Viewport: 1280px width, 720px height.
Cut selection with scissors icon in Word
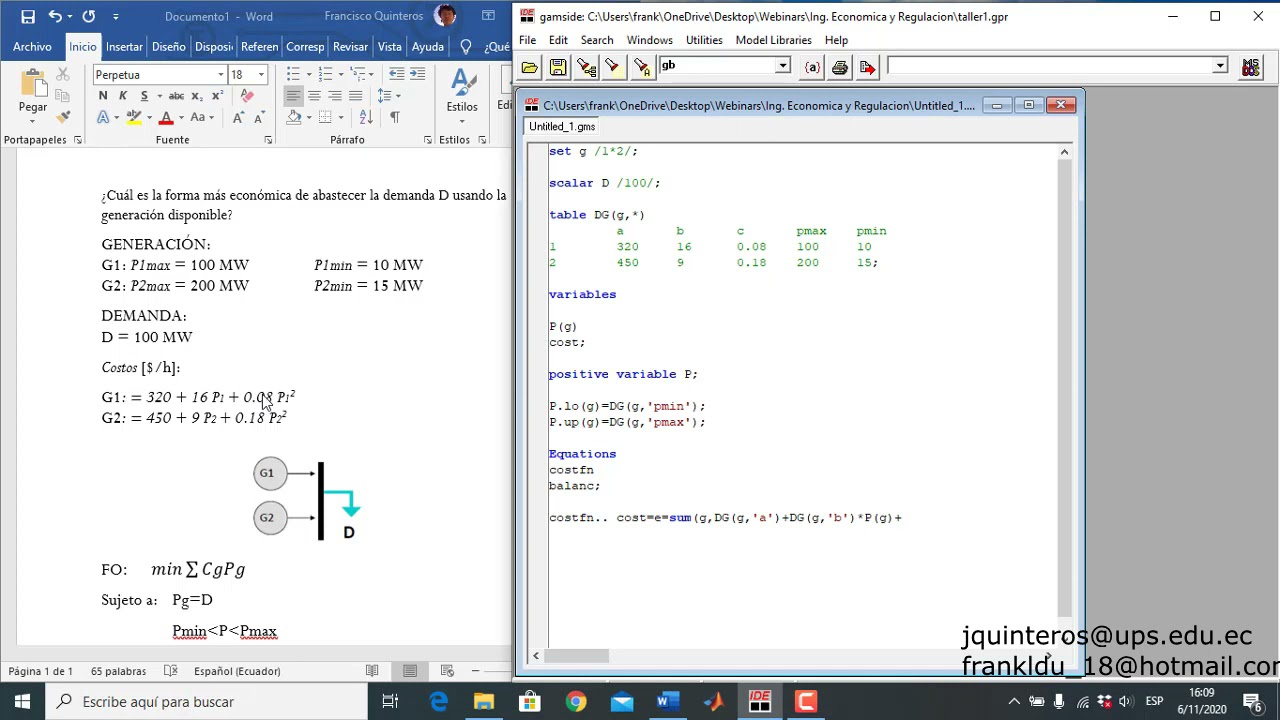[x=63, y=75]
